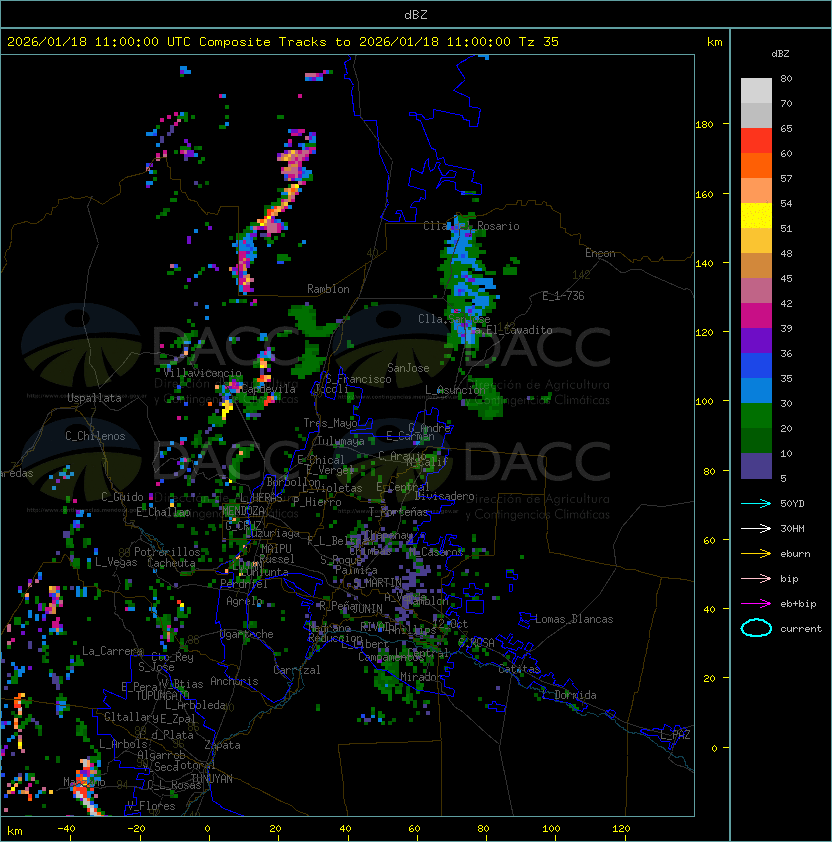Click the Tulumaya map label
Image resolution: width=832 pixels, height=842 pixels.
(x=341, y=441)
